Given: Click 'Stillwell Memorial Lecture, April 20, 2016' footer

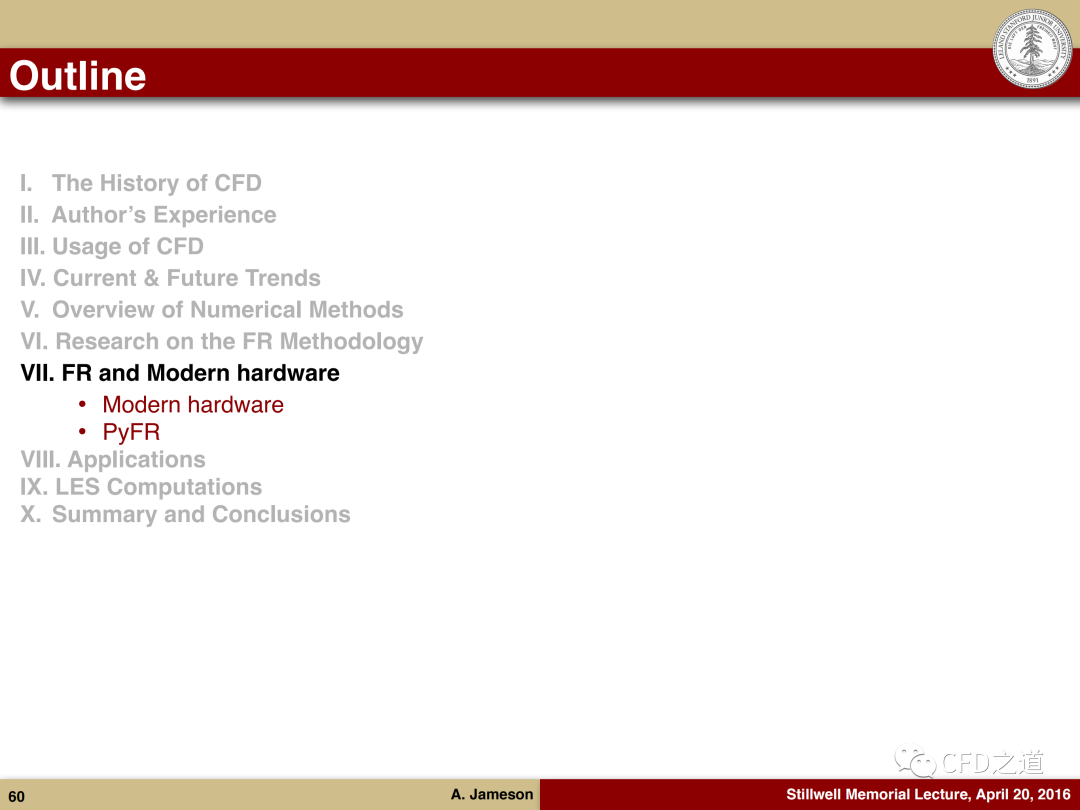Looking at the screenshot, I should [928, 794].
